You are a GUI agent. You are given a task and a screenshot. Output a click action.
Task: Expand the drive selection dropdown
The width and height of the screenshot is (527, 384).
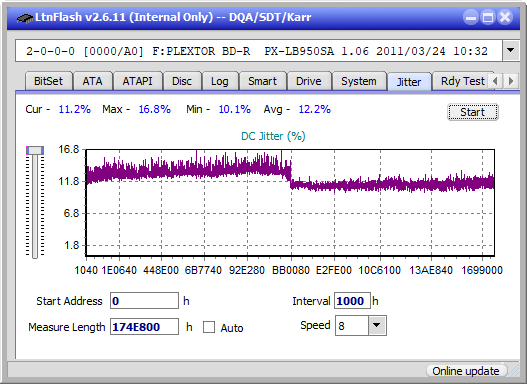click(511, 51)
